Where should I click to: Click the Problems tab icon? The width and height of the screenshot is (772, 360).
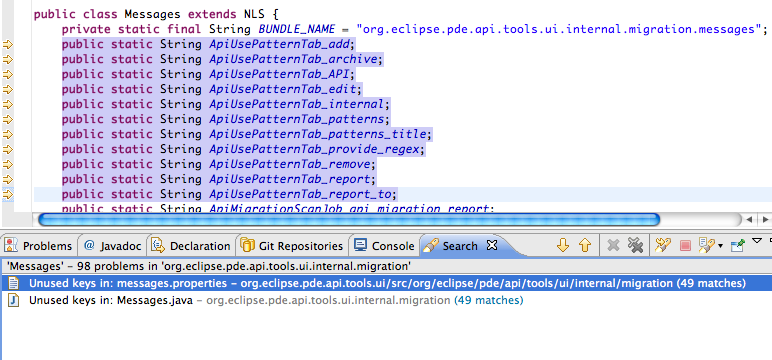[x=12, y=245]
